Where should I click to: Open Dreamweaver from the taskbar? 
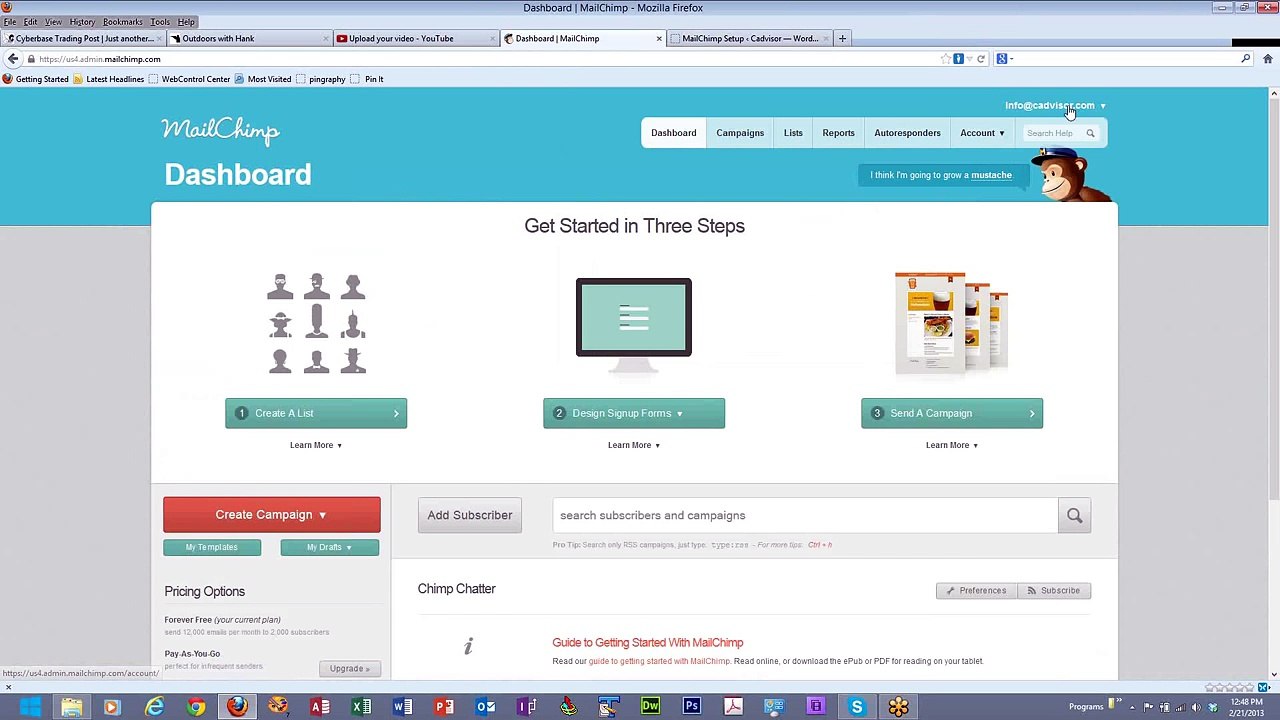(650, 707)
